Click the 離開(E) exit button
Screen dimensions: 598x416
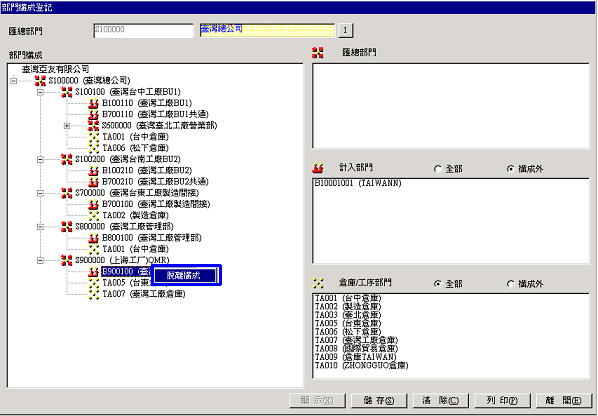coord(563,400)
